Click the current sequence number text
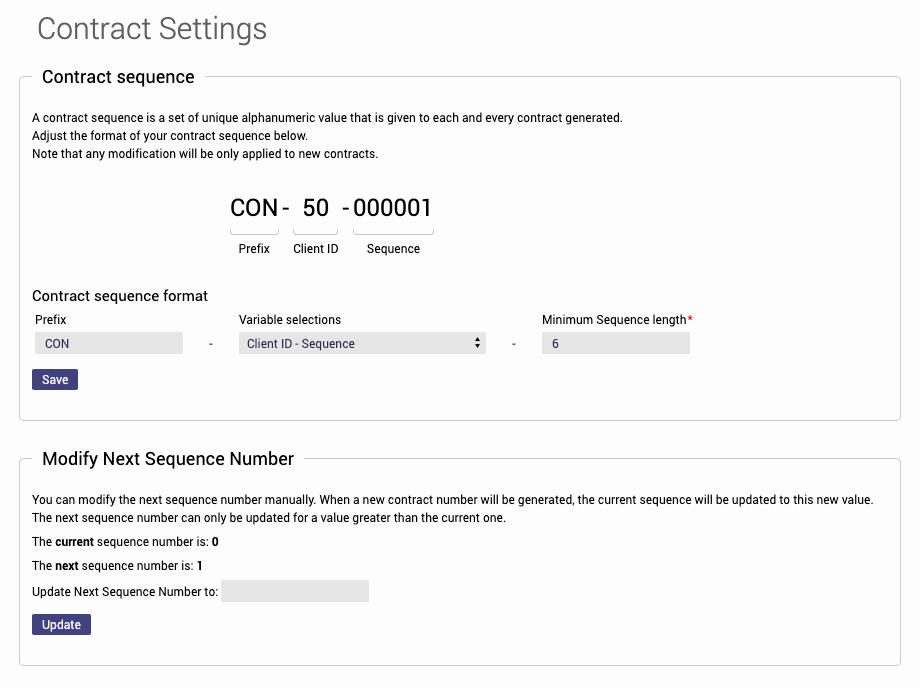Screen dimensions: 920x688 (x=125, y=542)
